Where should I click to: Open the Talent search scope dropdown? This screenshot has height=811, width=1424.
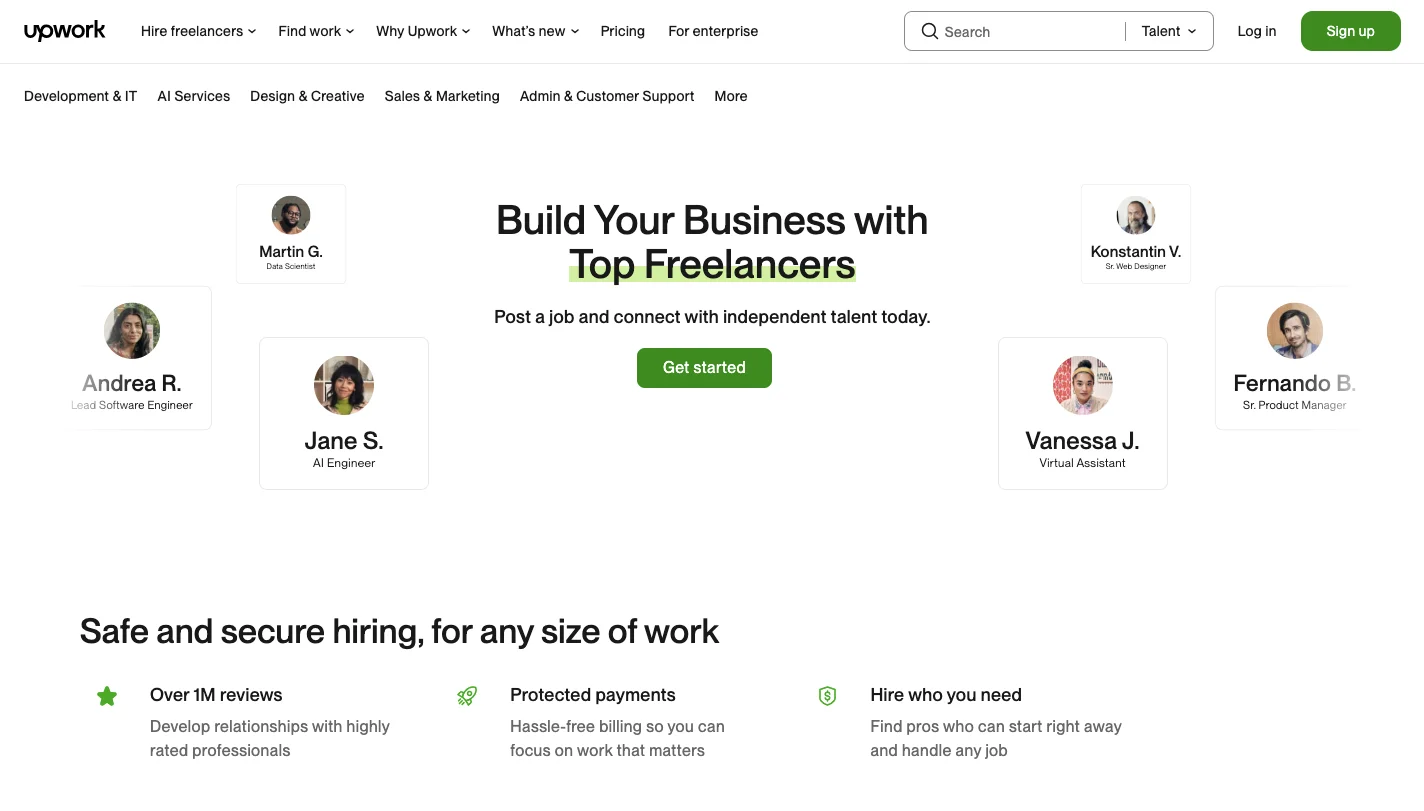click(x=1168, y=31)
